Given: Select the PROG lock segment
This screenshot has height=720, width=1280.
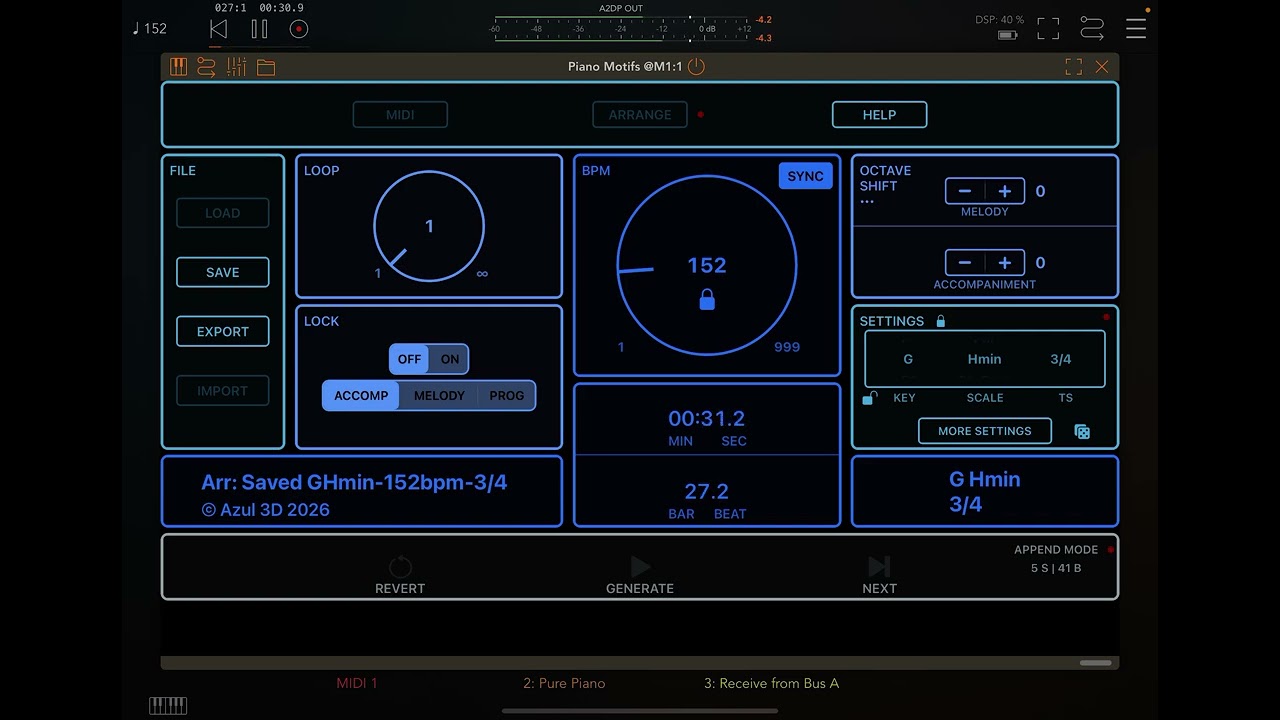Looking at the screenshot, I should [507, 396].
